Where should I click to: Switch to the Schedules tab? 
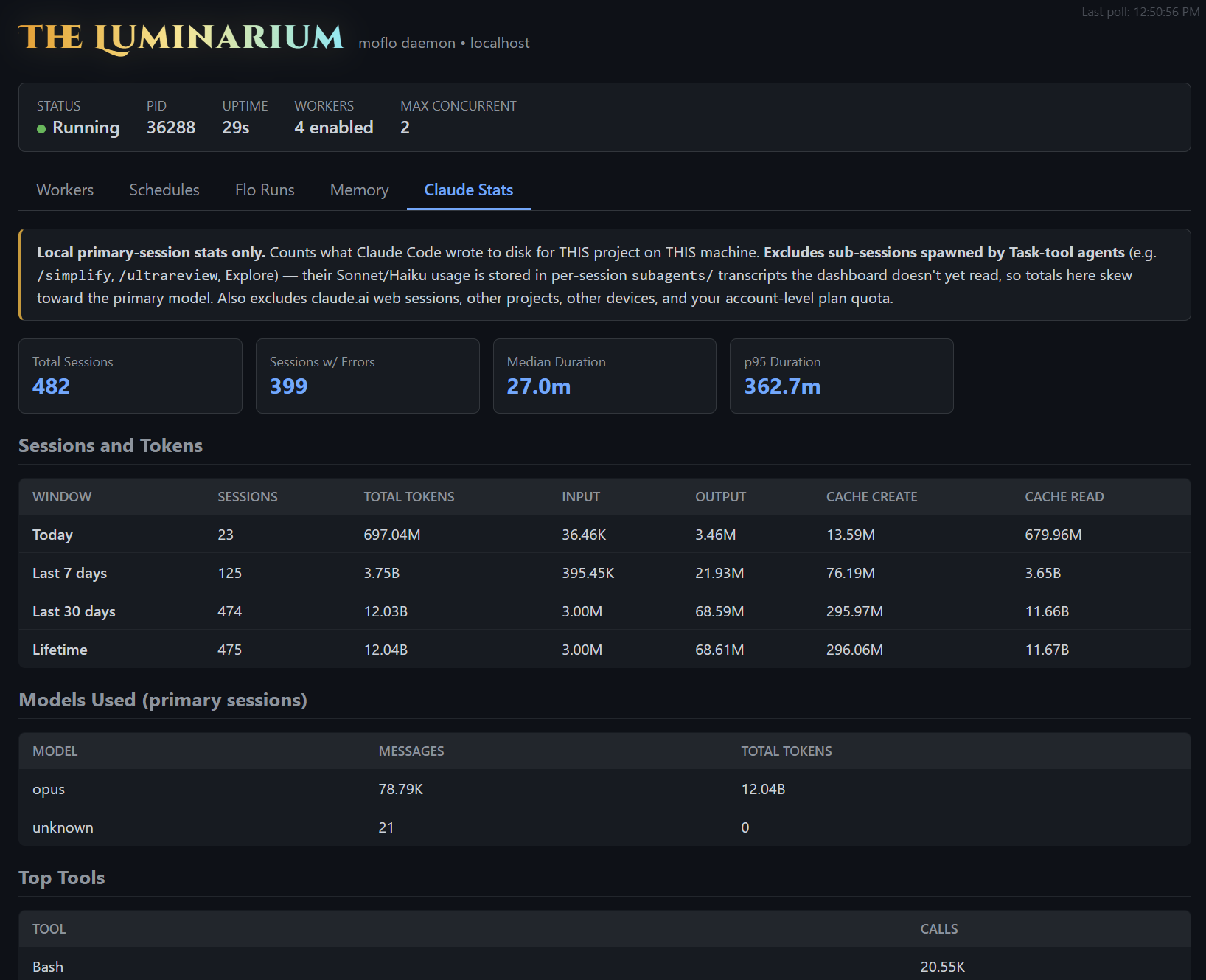pyautogui.click(x=164, y=190)
